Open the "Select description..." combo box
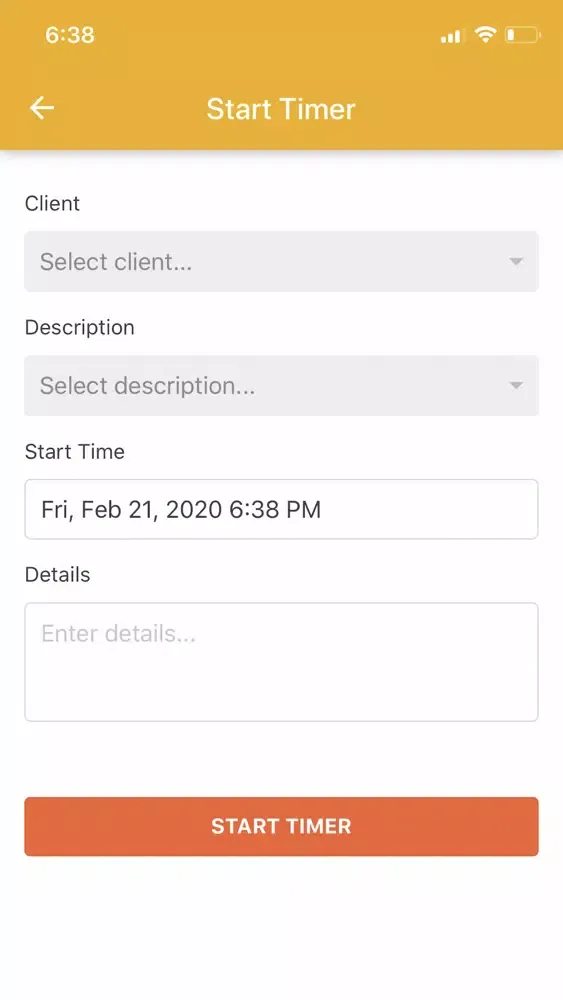The width and height of the screenshot is (563, 1000). (x=281, y=385)
